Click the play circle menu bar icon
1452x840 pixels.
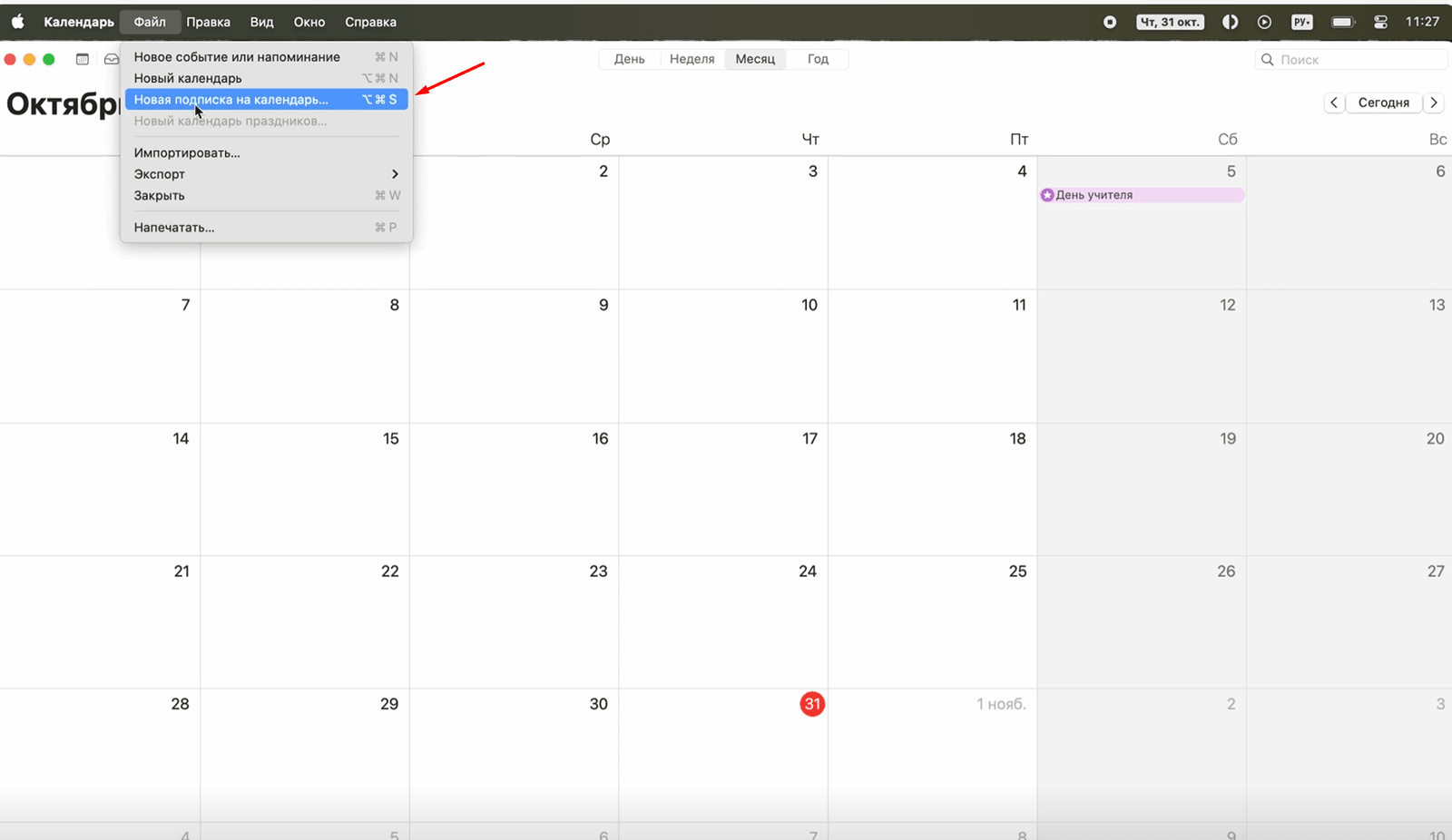(1264, 22)
